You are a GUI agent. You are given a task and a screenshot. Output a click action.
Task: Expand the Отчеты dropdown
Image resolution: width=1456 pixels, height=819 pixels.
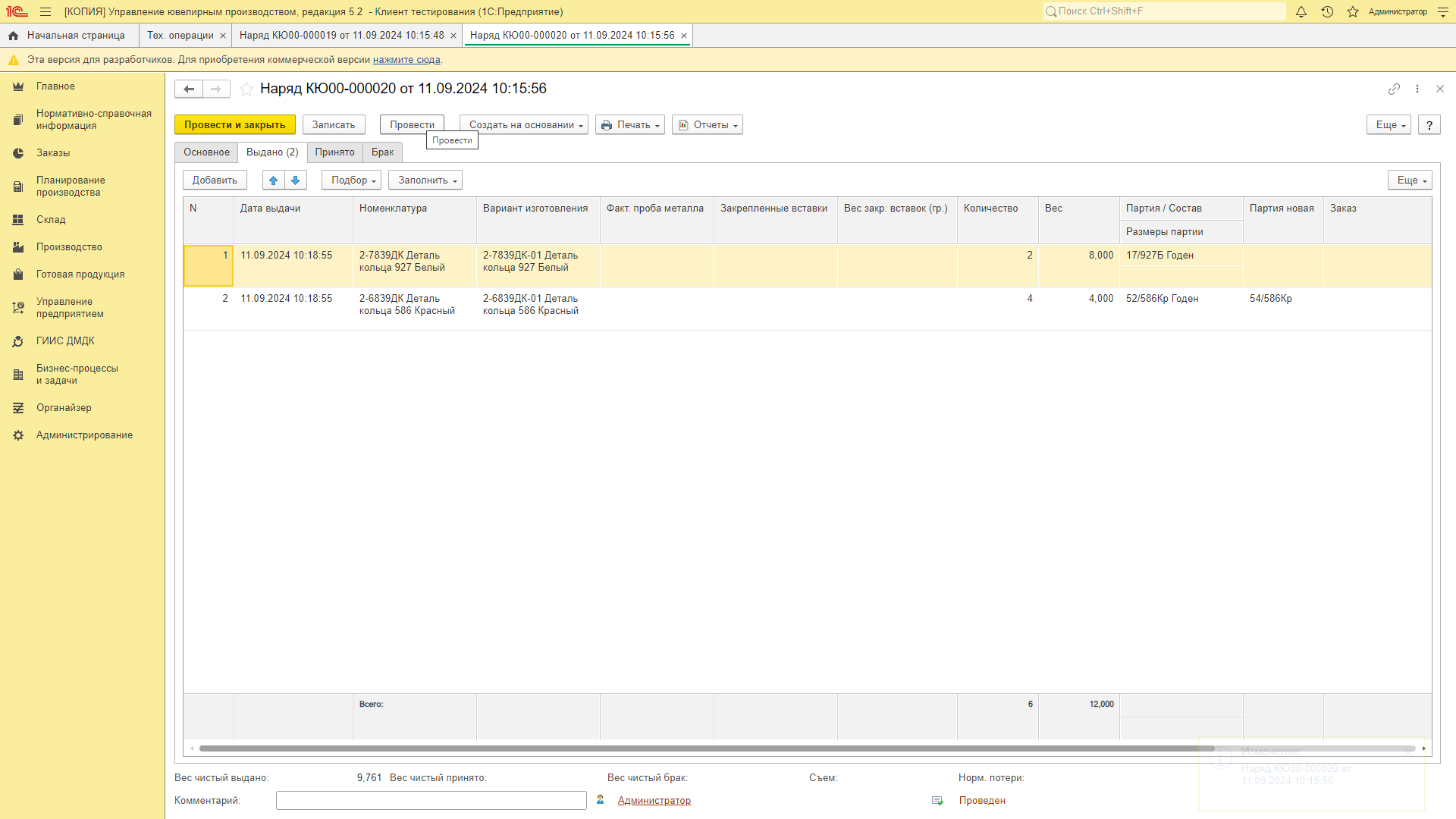click(x=708, y=125)
